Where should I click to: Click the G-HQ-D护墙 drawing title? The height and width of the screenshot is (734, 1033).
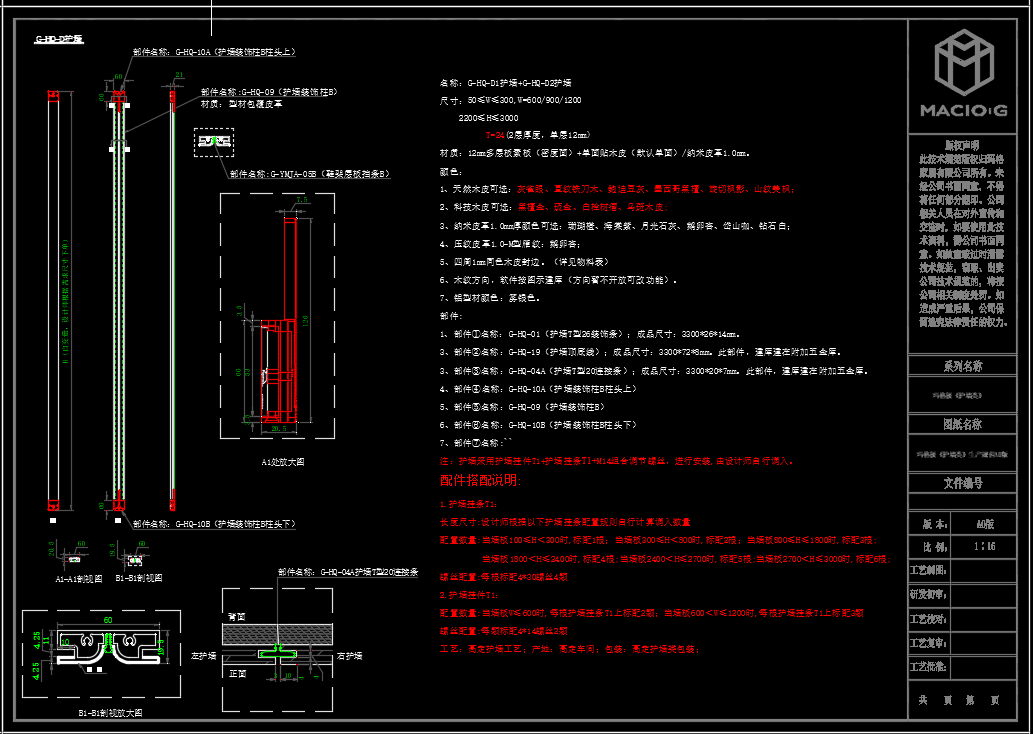[x=58, y=40]
